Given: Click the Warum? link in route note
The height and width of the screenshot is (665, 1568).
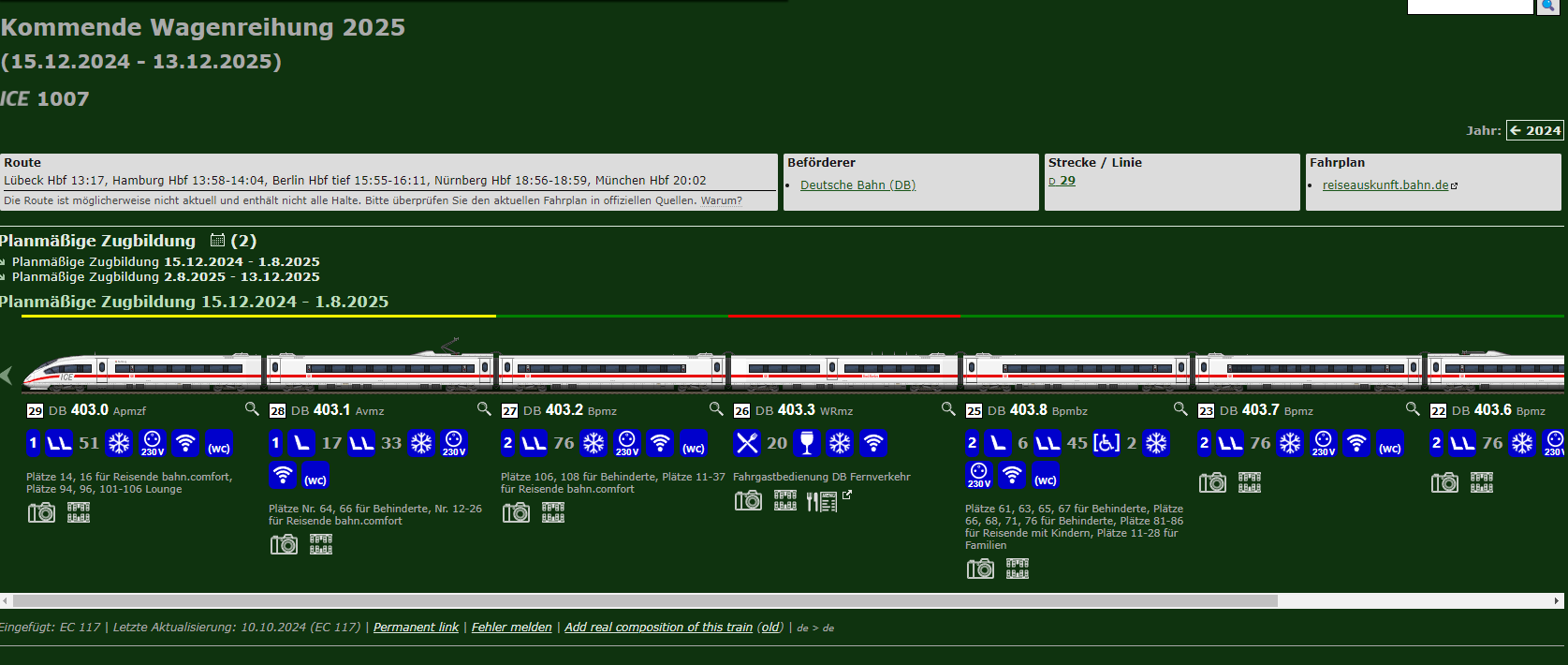Looking at the screenshot, I should [721, 200].
